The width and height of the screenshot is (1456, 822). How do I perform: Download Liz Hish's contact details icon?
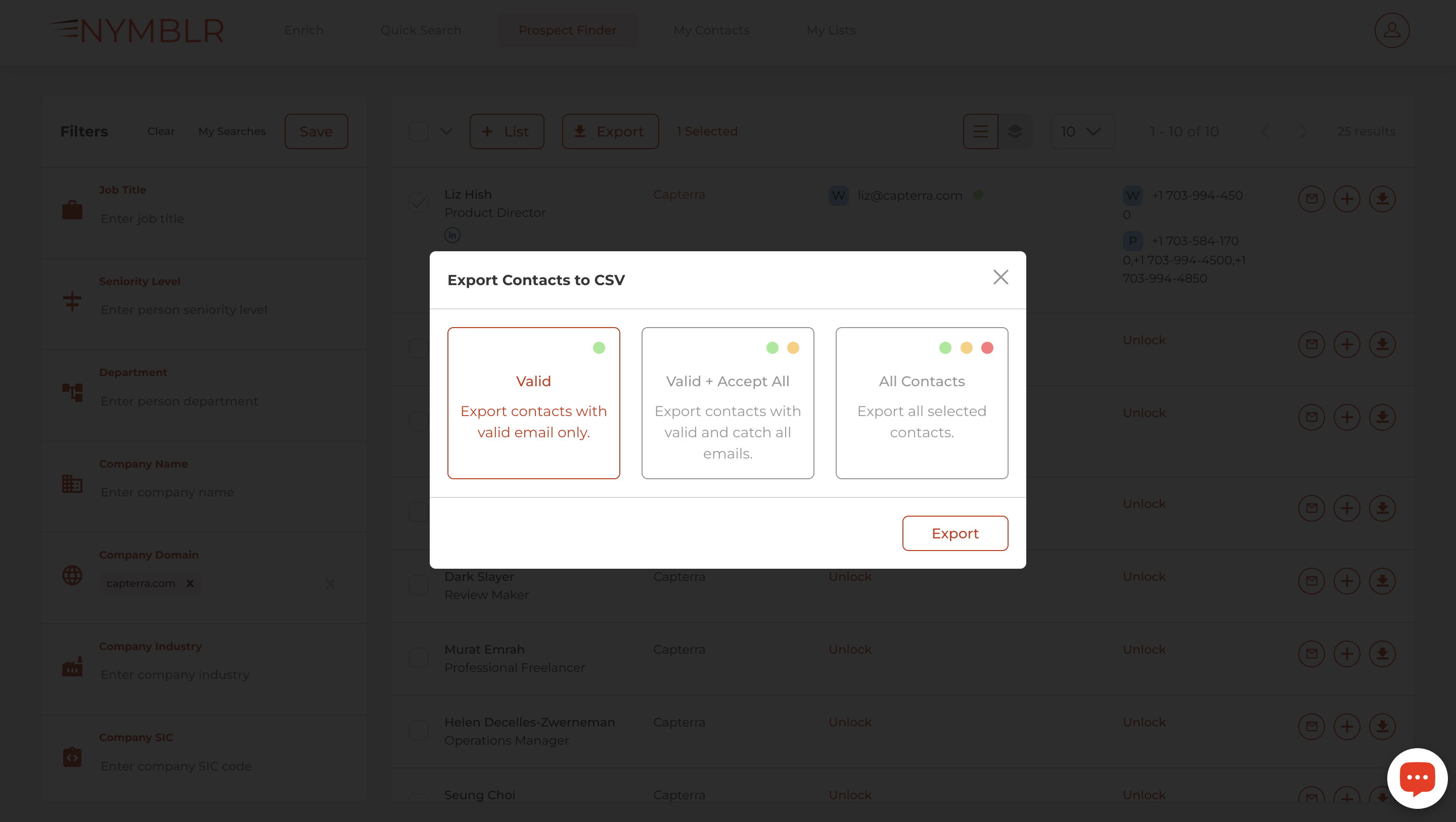1383,199
